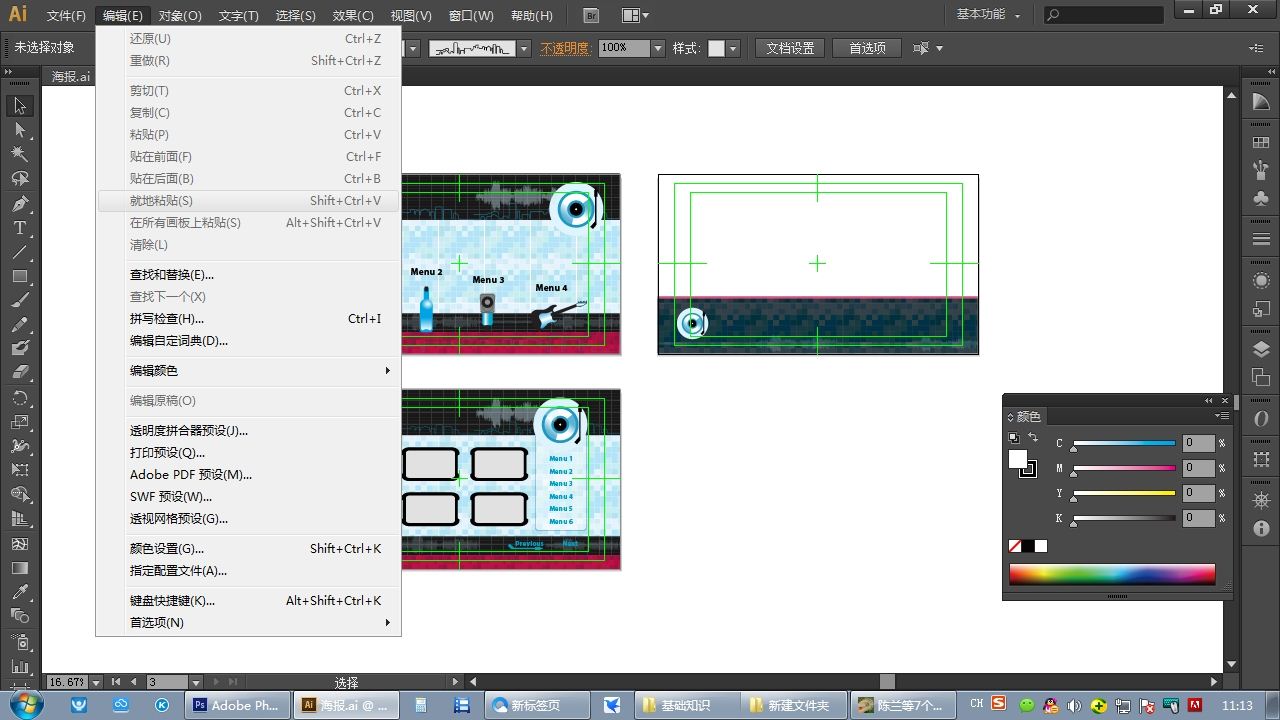Select the Mesh tool
Viewport: 1280px width, 720px height.
(20, 544)
